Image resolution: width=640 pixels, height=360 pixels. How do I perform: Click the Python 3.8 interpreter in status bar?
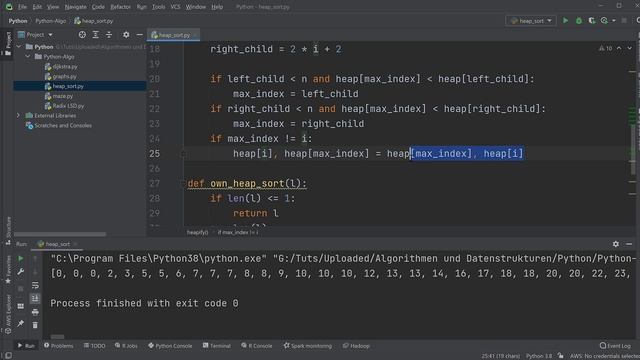pos(539,356)
